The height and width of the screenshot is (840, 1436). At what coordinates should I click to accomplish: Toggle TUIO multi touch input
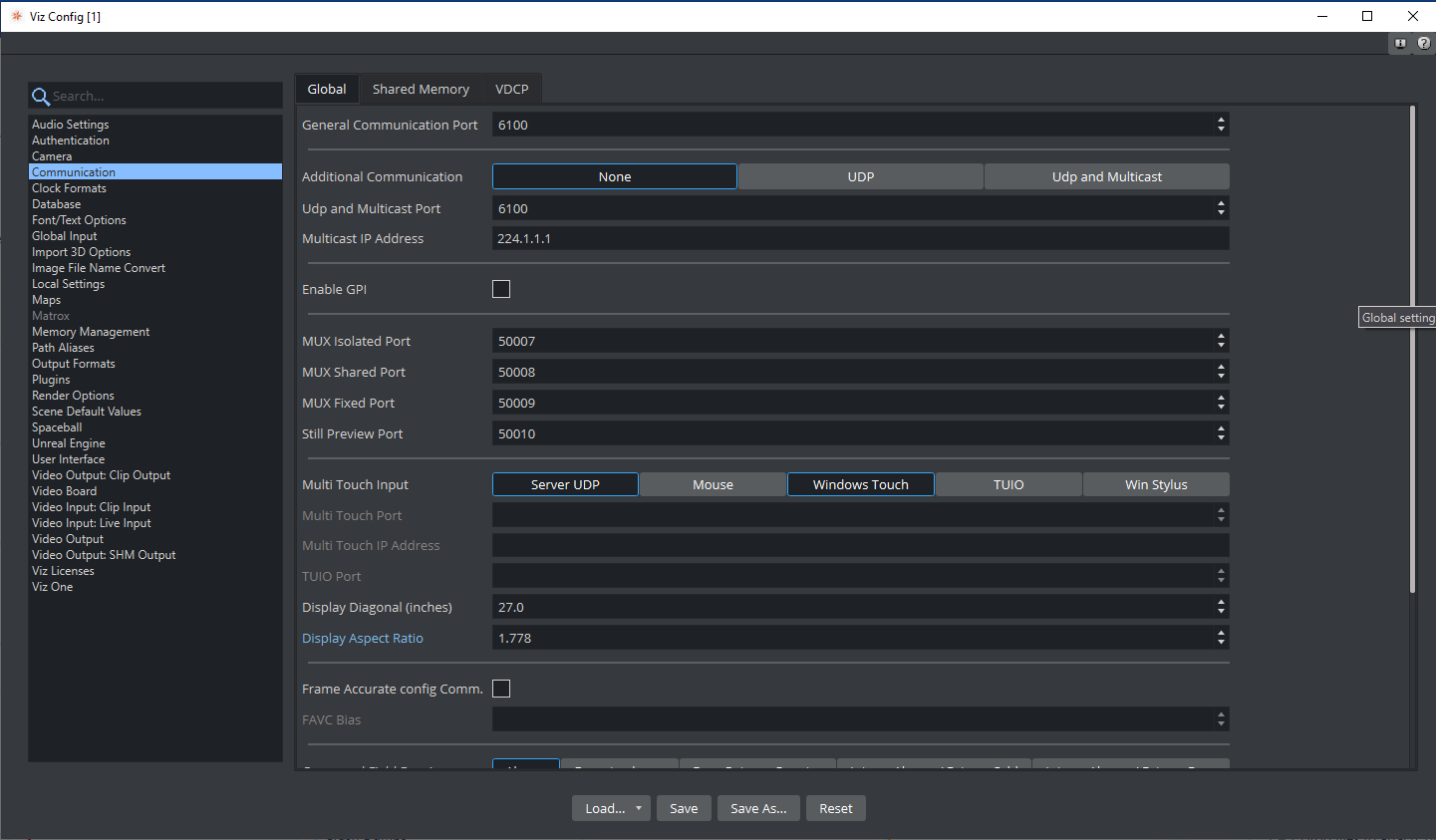coord(1007,484)
